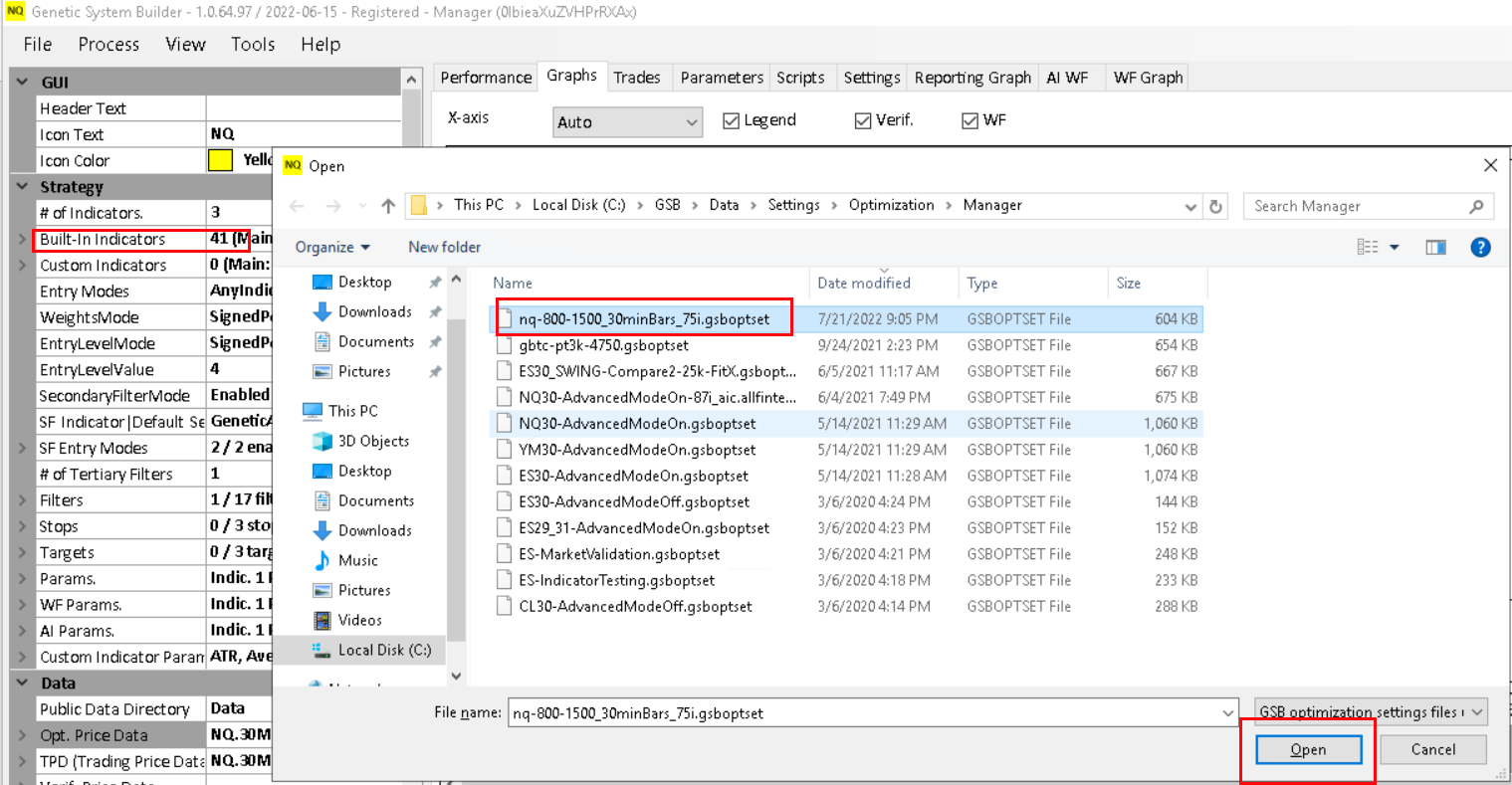Switch to the Performance tab
This screenshot has height=785, width=1512.
[486, 78]
